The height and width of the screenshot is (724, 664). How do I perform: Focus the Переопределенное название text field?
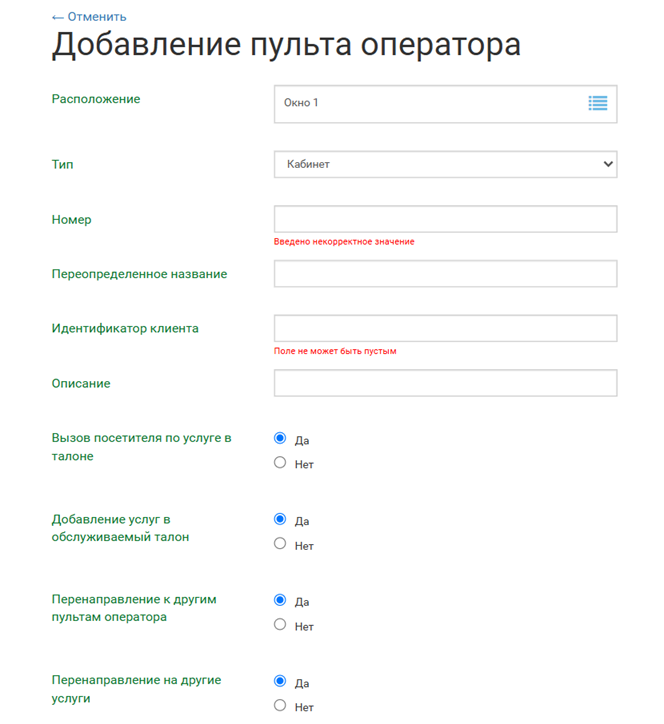tap(445, 274)
